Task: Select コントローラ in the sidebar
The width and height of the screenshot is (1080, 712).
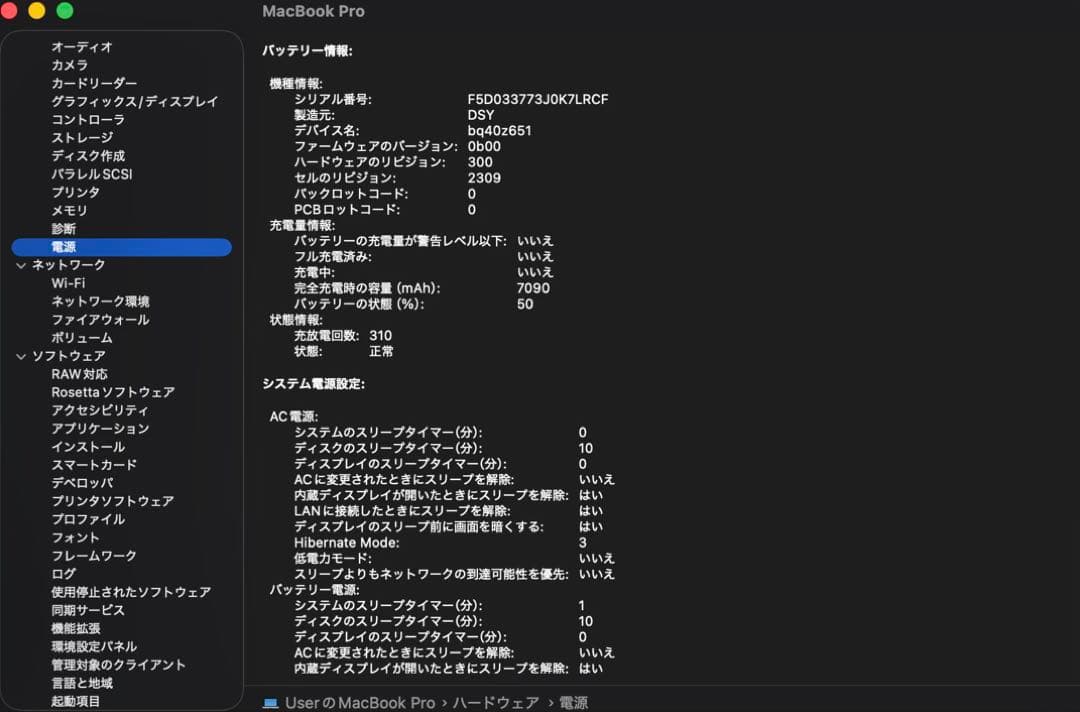Action: tap(88, 119)
